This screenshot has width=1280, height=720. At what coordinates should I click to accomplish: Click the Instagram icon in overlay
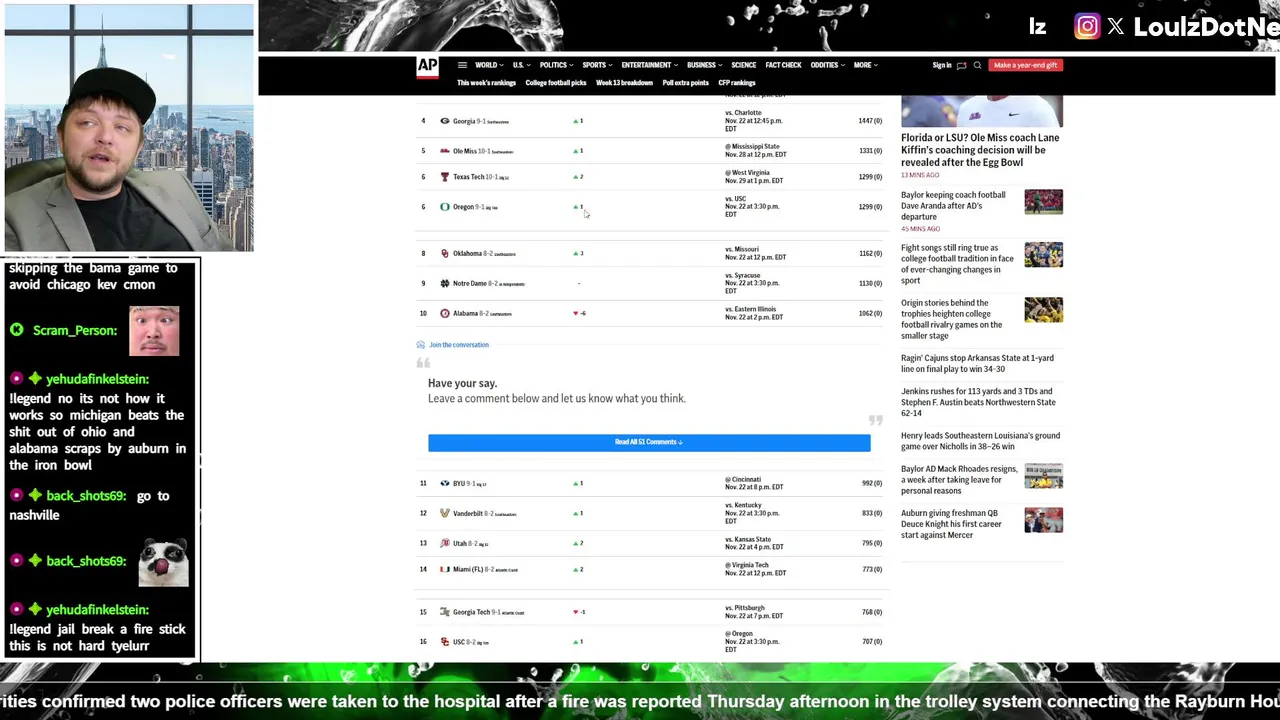point(1087,27)
